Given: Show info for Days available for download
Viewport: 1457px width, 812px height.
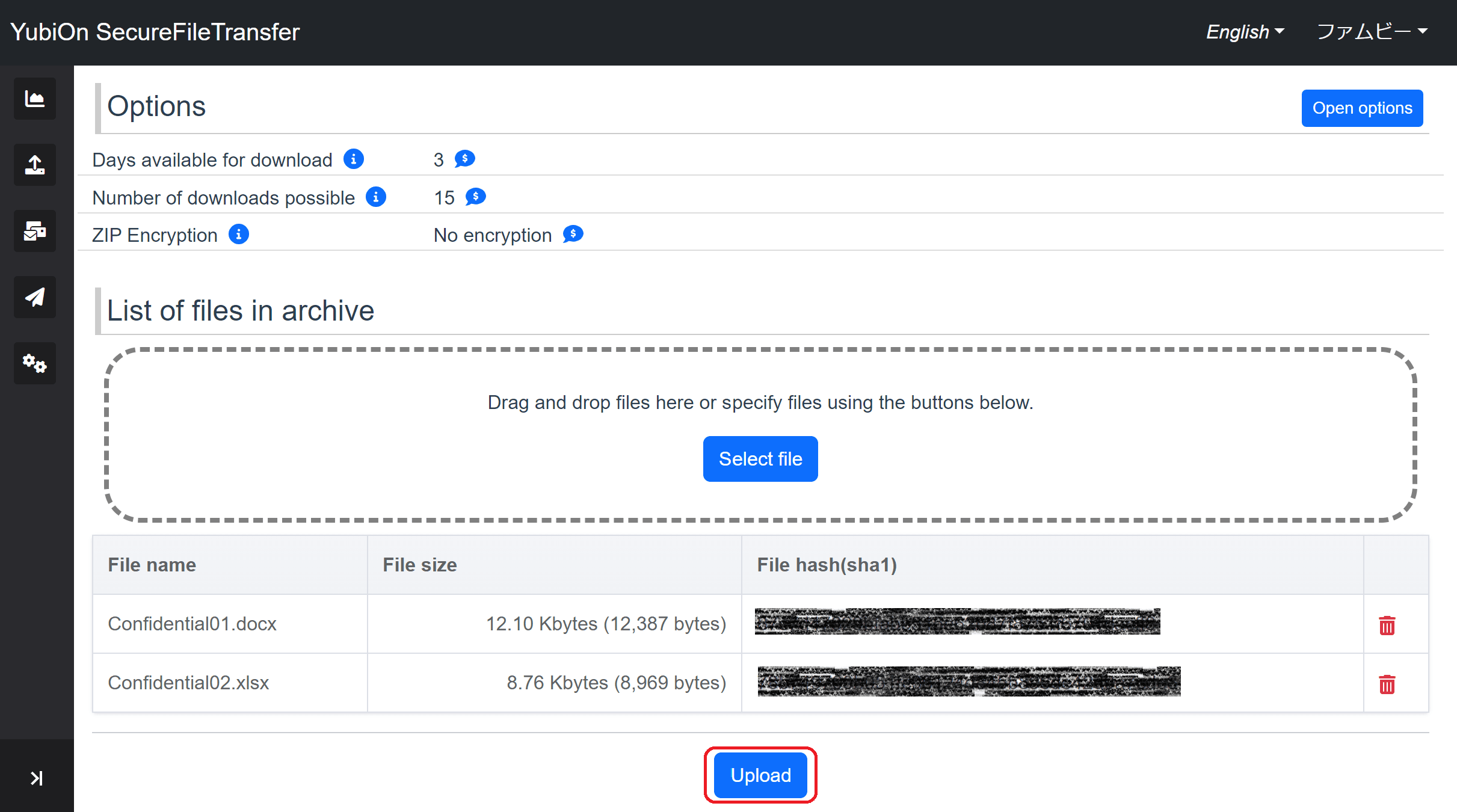Looking at the screenshot, I should click(354, 159).
